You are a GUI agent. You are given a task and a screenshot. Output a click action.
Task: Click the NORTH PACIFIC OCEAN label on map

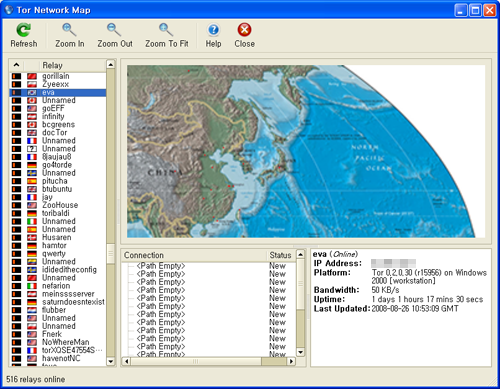371,158
